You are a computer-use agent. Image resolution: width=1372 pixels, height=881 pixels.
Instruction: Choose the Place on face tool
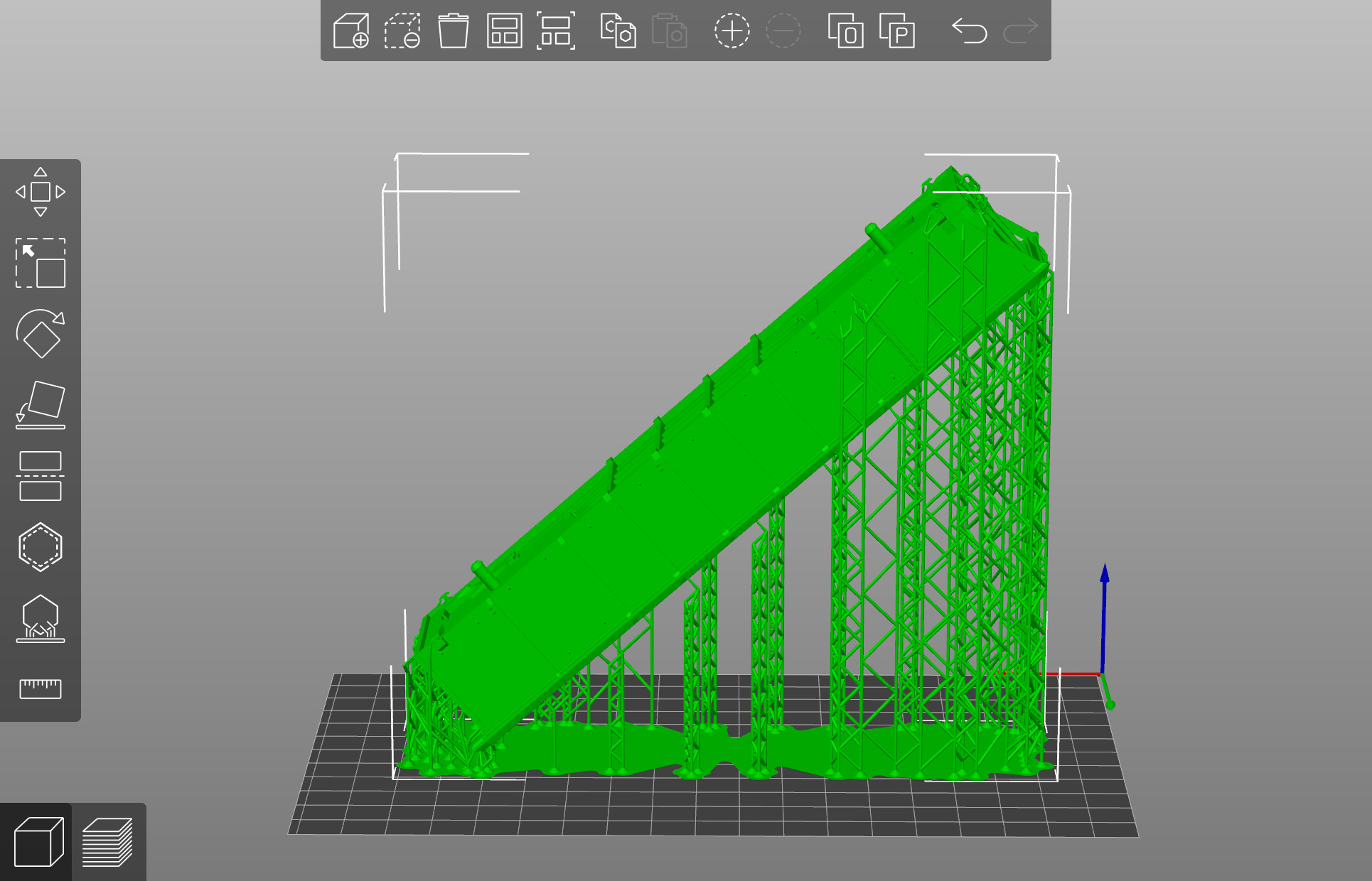41,405
